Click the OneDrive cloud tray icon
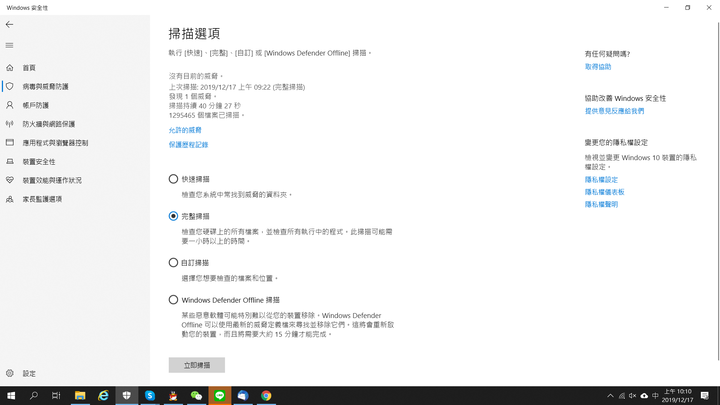This screenshot has height=405, width=720. point(644,396)
